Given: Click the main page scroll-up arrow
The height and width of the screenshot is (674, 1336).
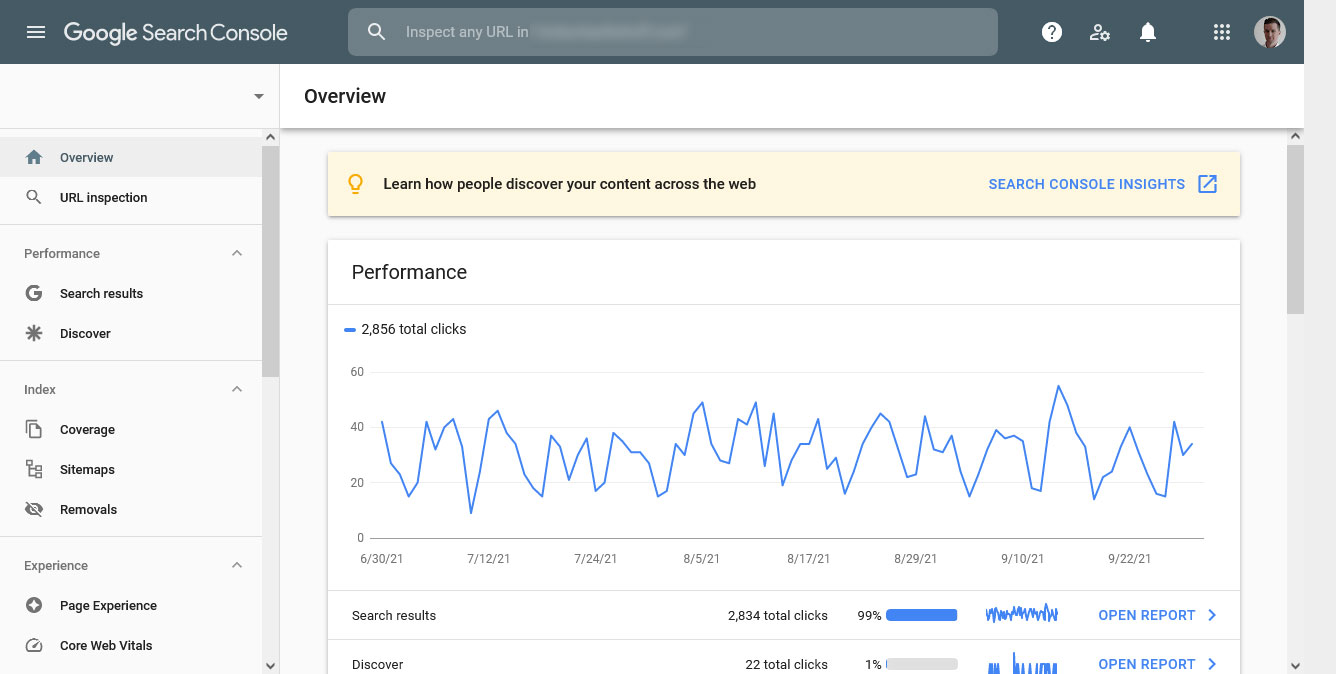Looking at the screenshot, I should click(x=1296, y=136).
